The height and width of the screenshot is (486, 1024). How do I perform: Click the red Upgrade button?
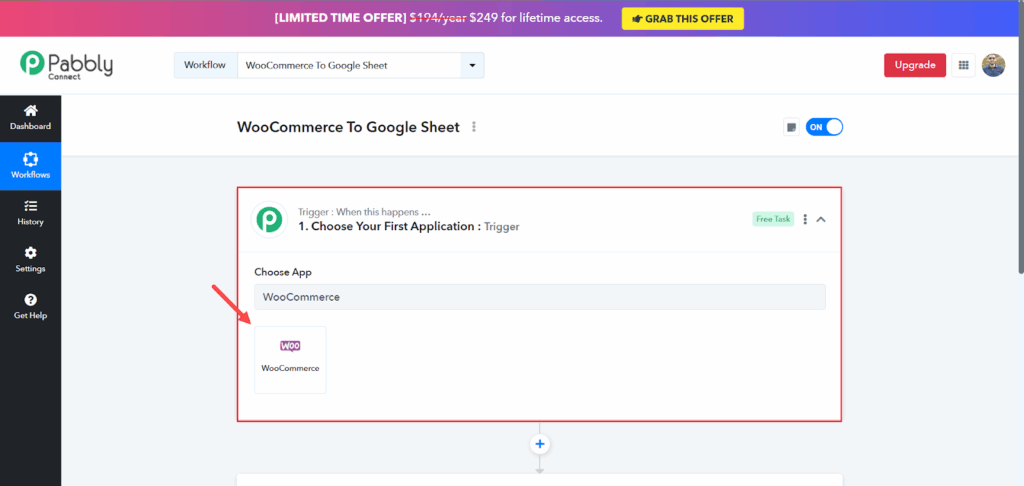coord(915,65)
